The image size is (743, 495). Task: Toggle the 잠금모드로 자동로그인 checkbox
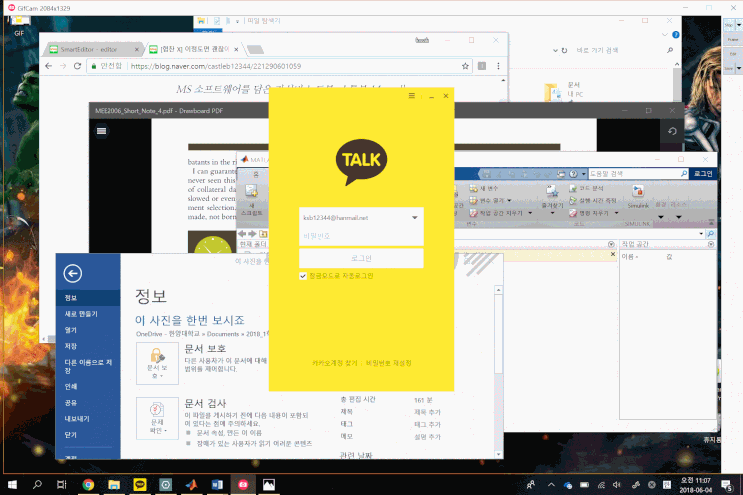click(303, 276)
